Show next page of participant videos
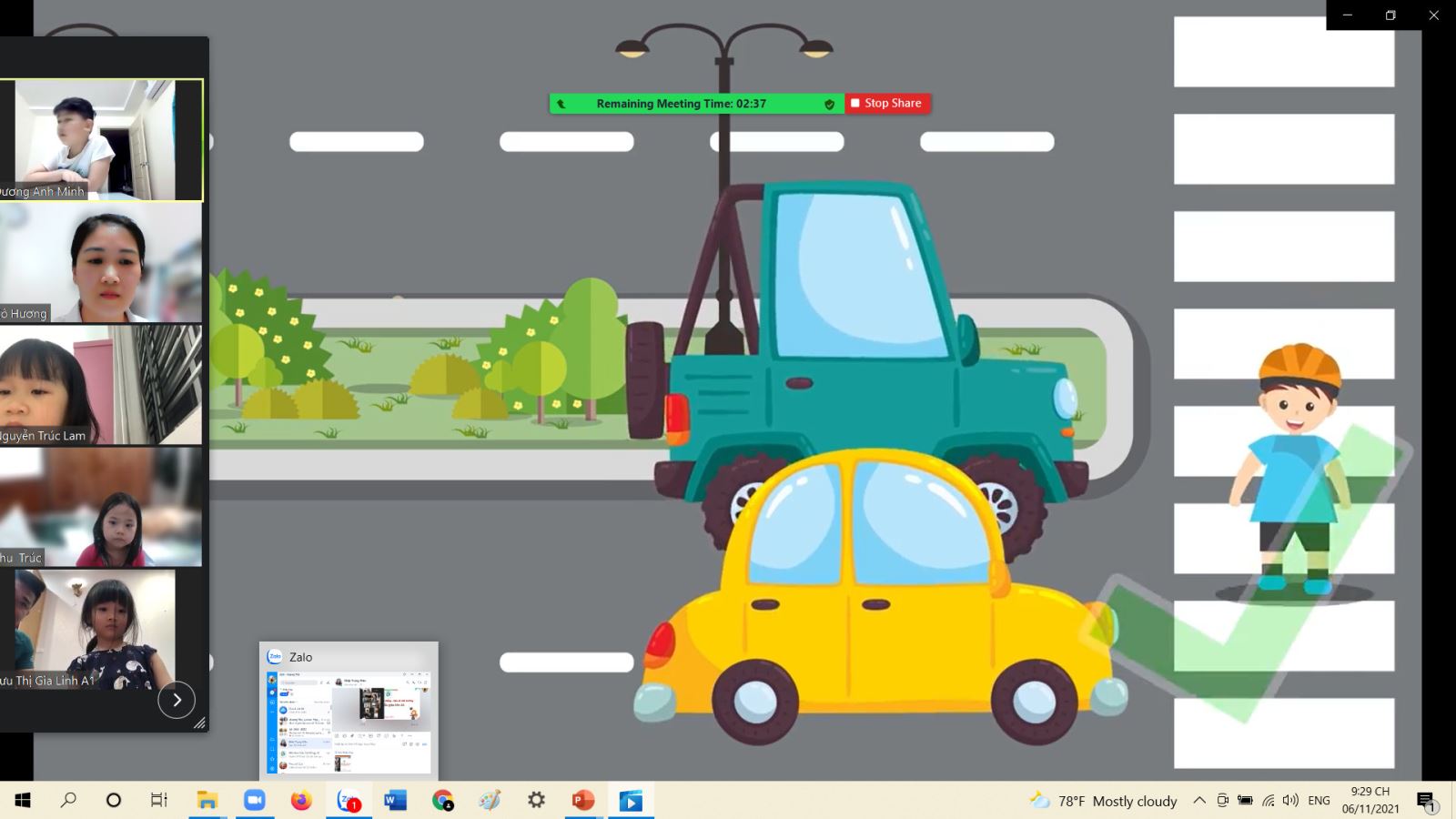Image resolution: width=1456 pixels, height=819 pixels. click(x=177, y=700)
